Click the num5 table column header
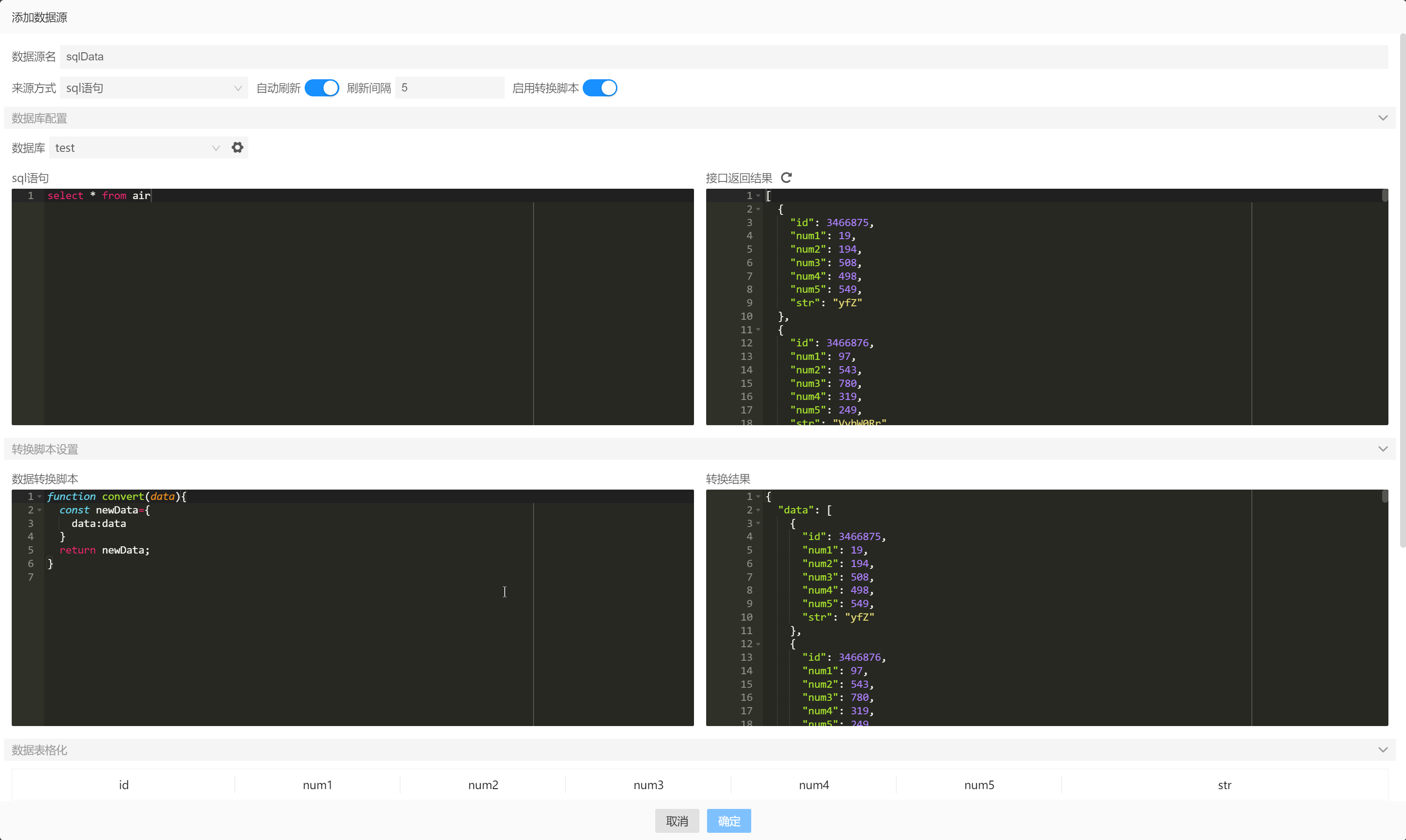The height and width of the screenshot is (840, 1406). tap(979, 785)
